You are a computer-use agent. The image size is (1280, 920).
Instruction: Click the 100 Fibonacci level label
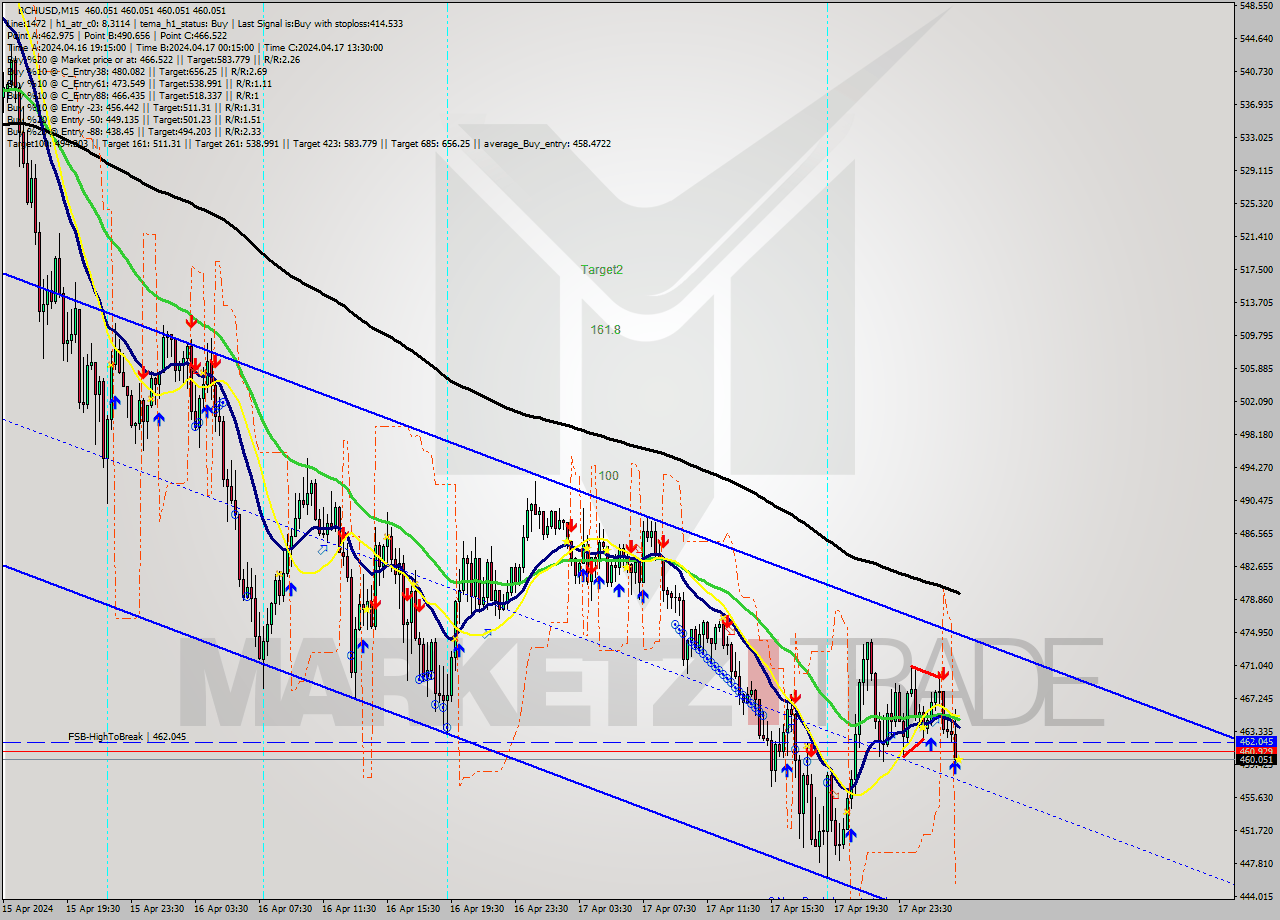[609, 476]
